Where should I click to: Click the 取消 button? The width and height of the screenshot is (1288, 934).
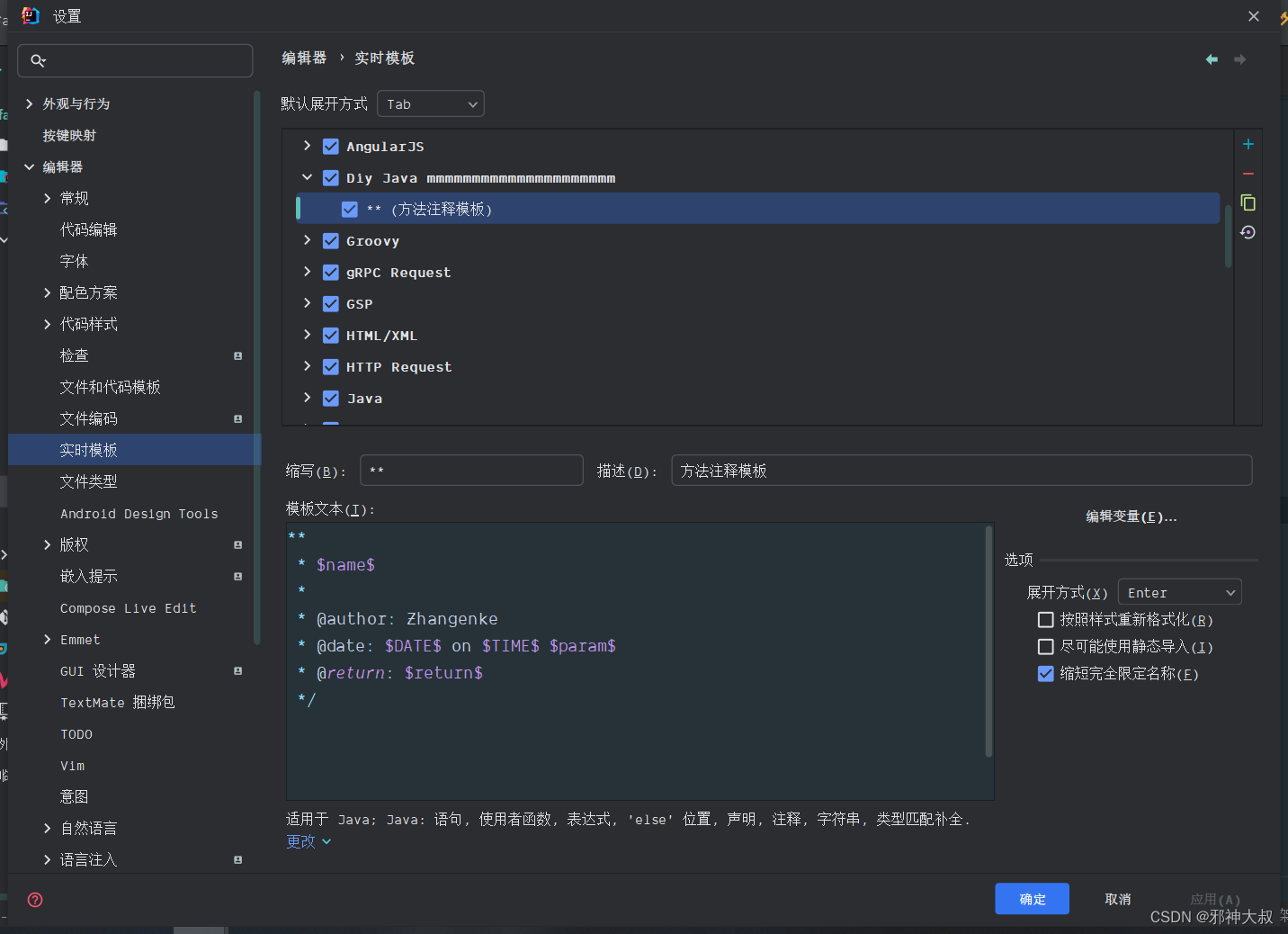pos(1118,899)
